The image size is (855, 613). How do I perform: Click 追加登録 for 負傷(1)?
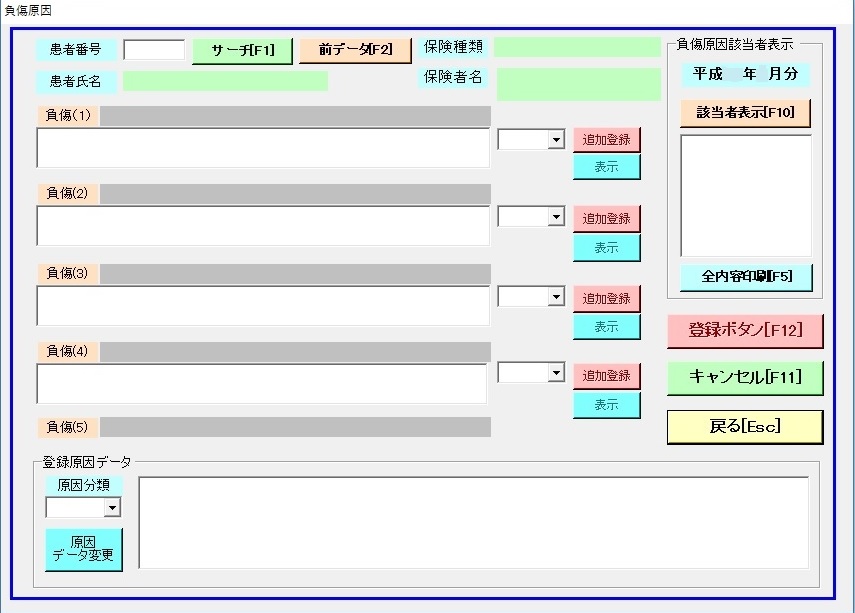606,140
